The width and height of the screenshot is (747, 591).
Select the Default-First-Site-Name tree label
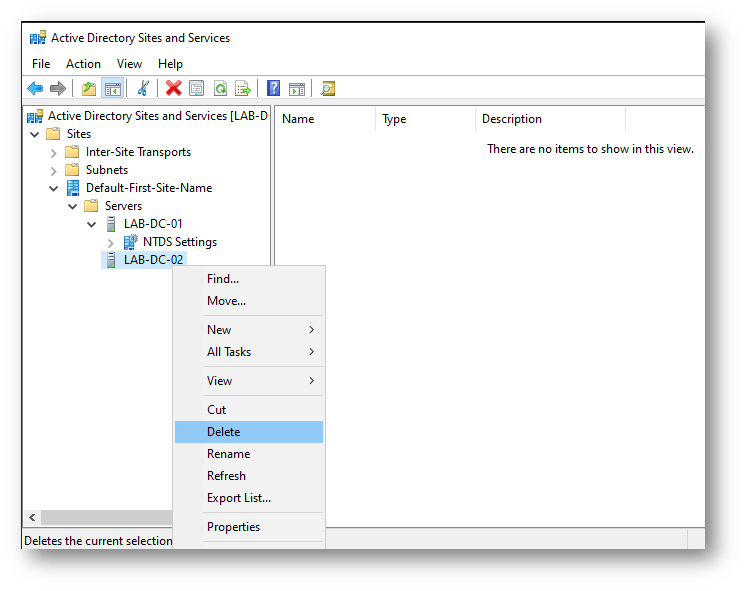(149, 188)
